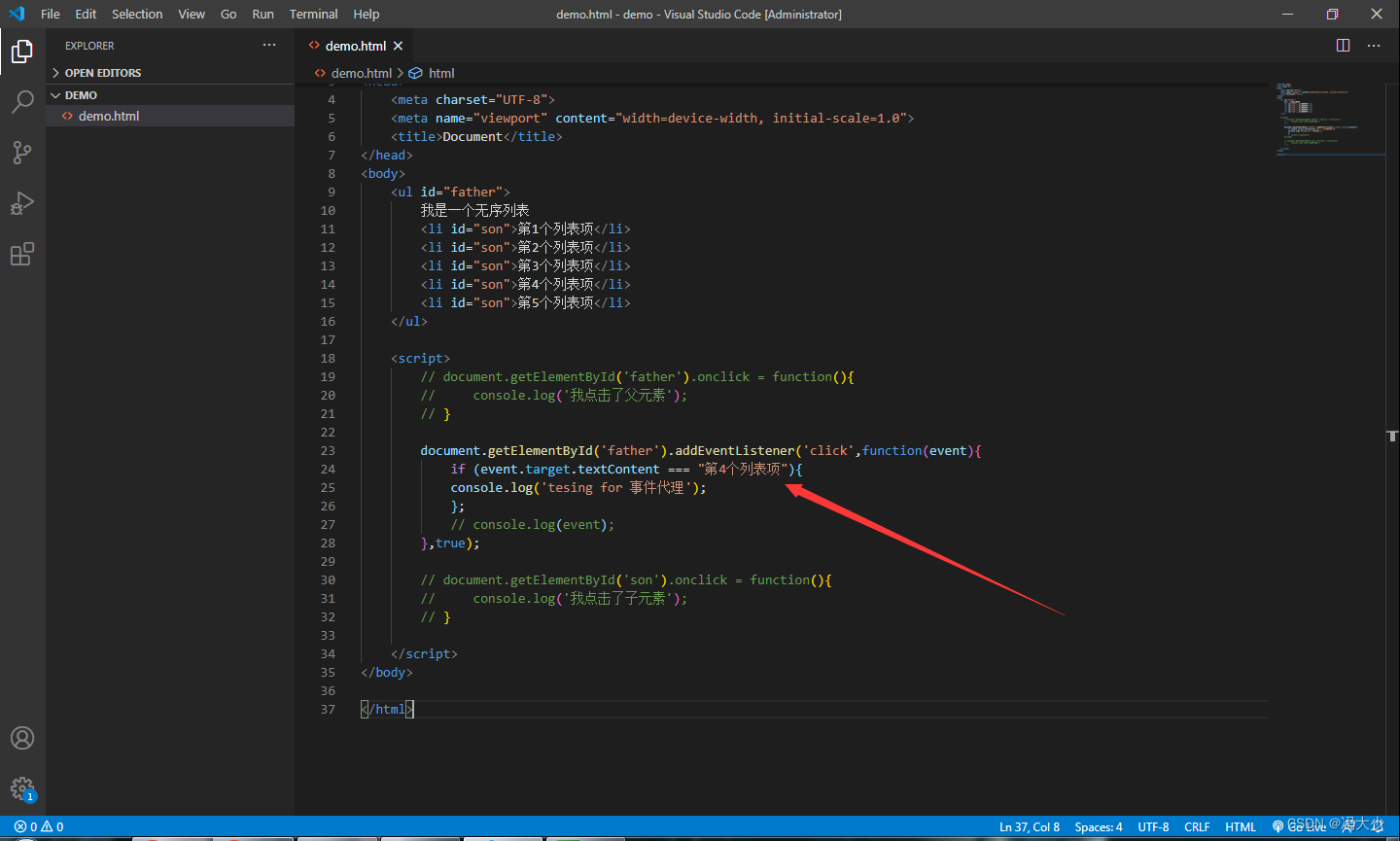Click line number 23 in gutter
This screenshot has width=1400, height=841.
[328, 450]
